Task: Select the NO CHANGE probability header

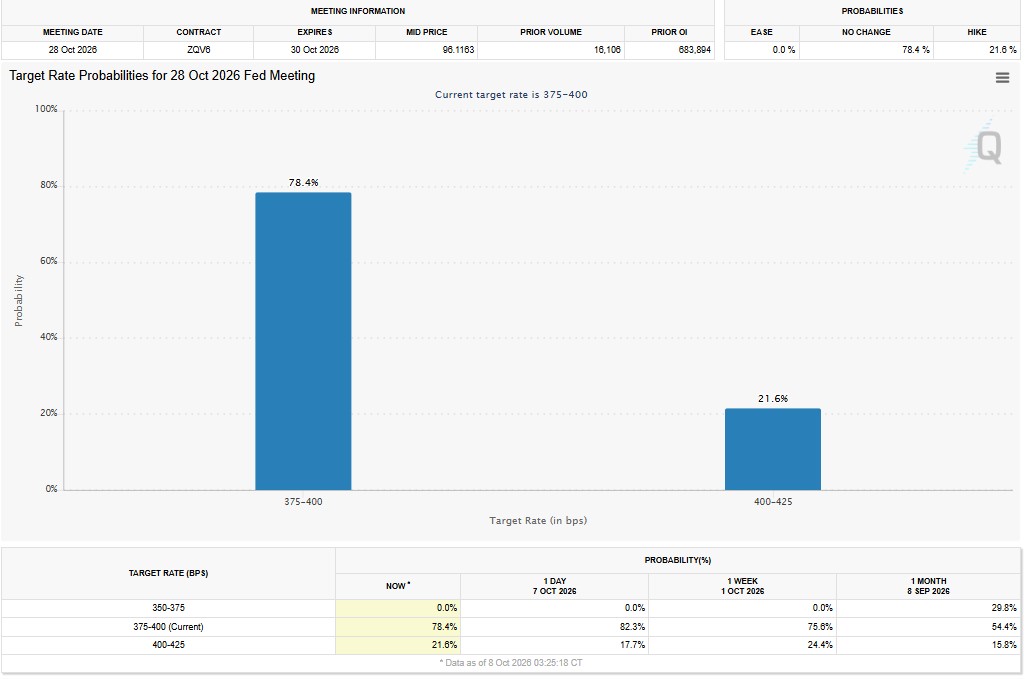Action: click(x=866, y=32)
